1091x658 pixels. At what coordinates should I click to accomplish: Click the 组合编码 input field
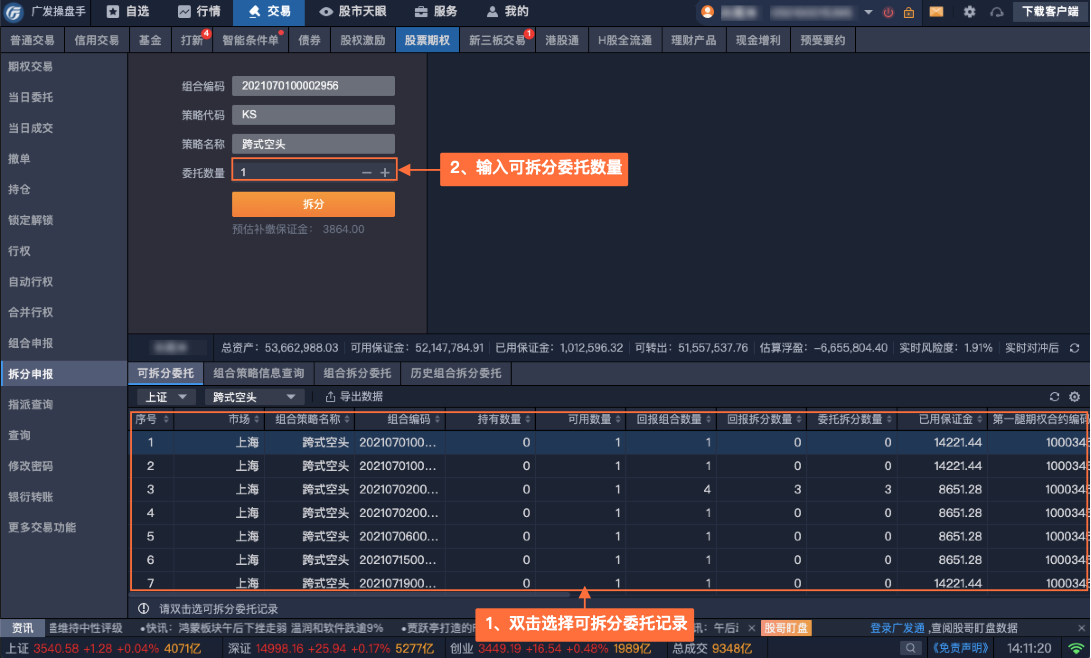click(313, 86)
